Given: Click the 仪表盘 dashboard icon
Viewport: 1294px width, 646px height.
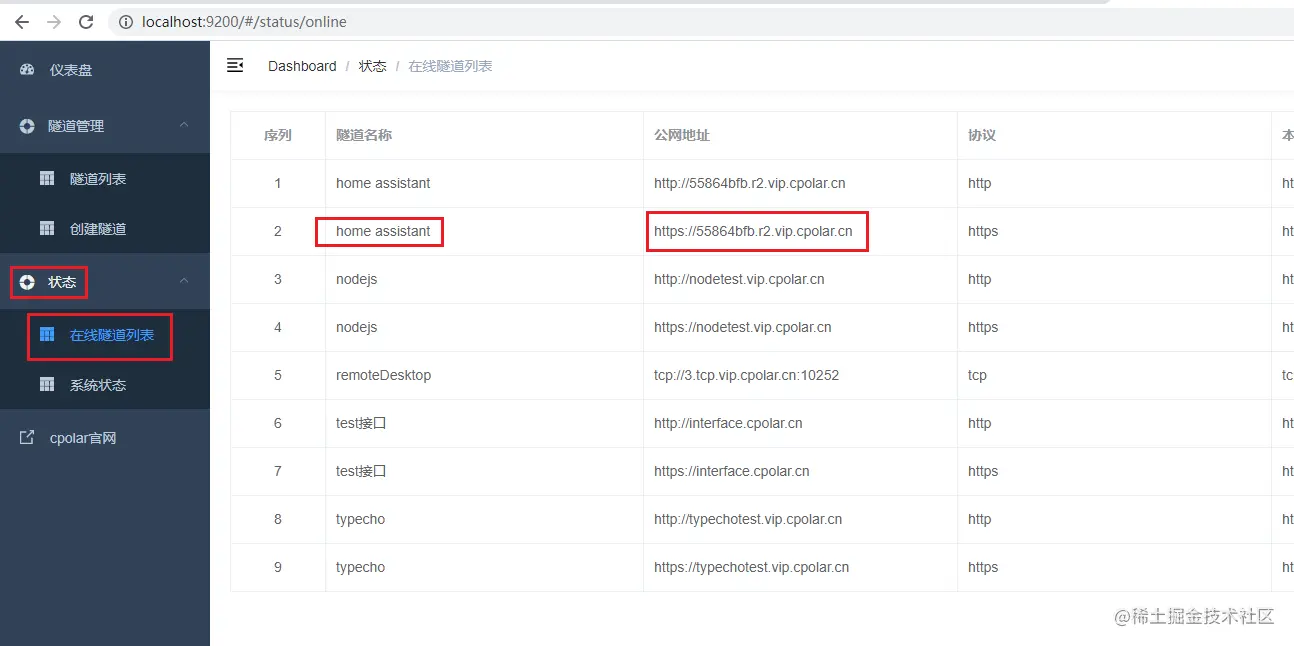Looking at the screenshot, I should (27, 70).
